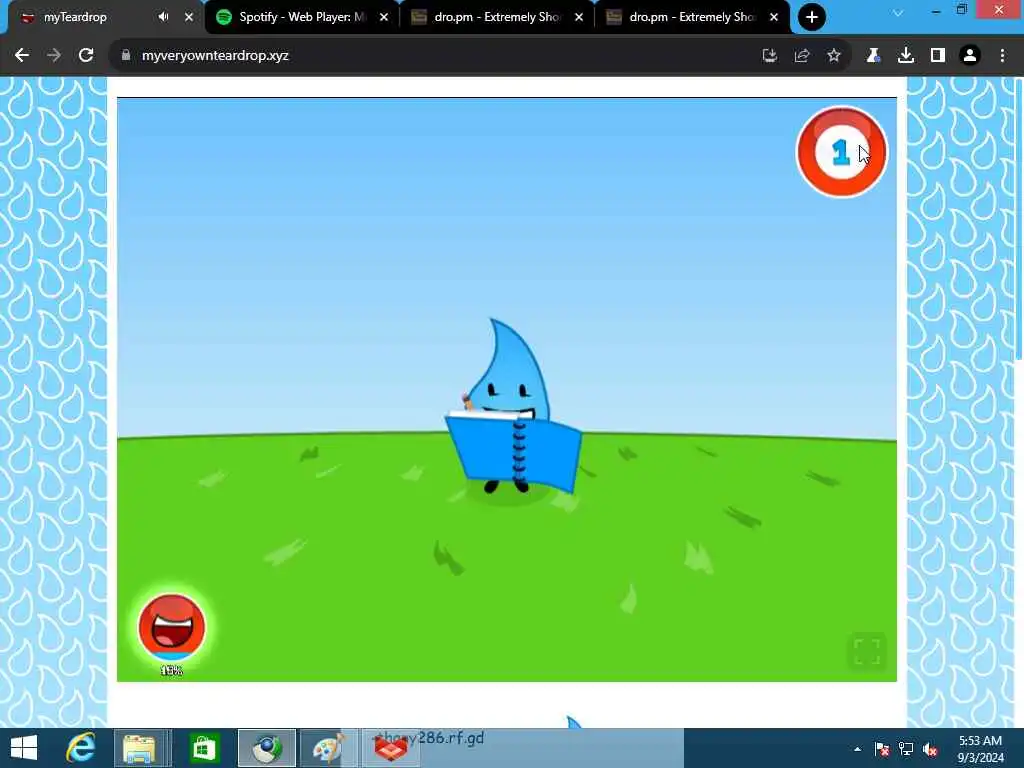Open the Windows Start menu
The height and width of the screenshot is (768, 1024).
(x=24, y=748)
